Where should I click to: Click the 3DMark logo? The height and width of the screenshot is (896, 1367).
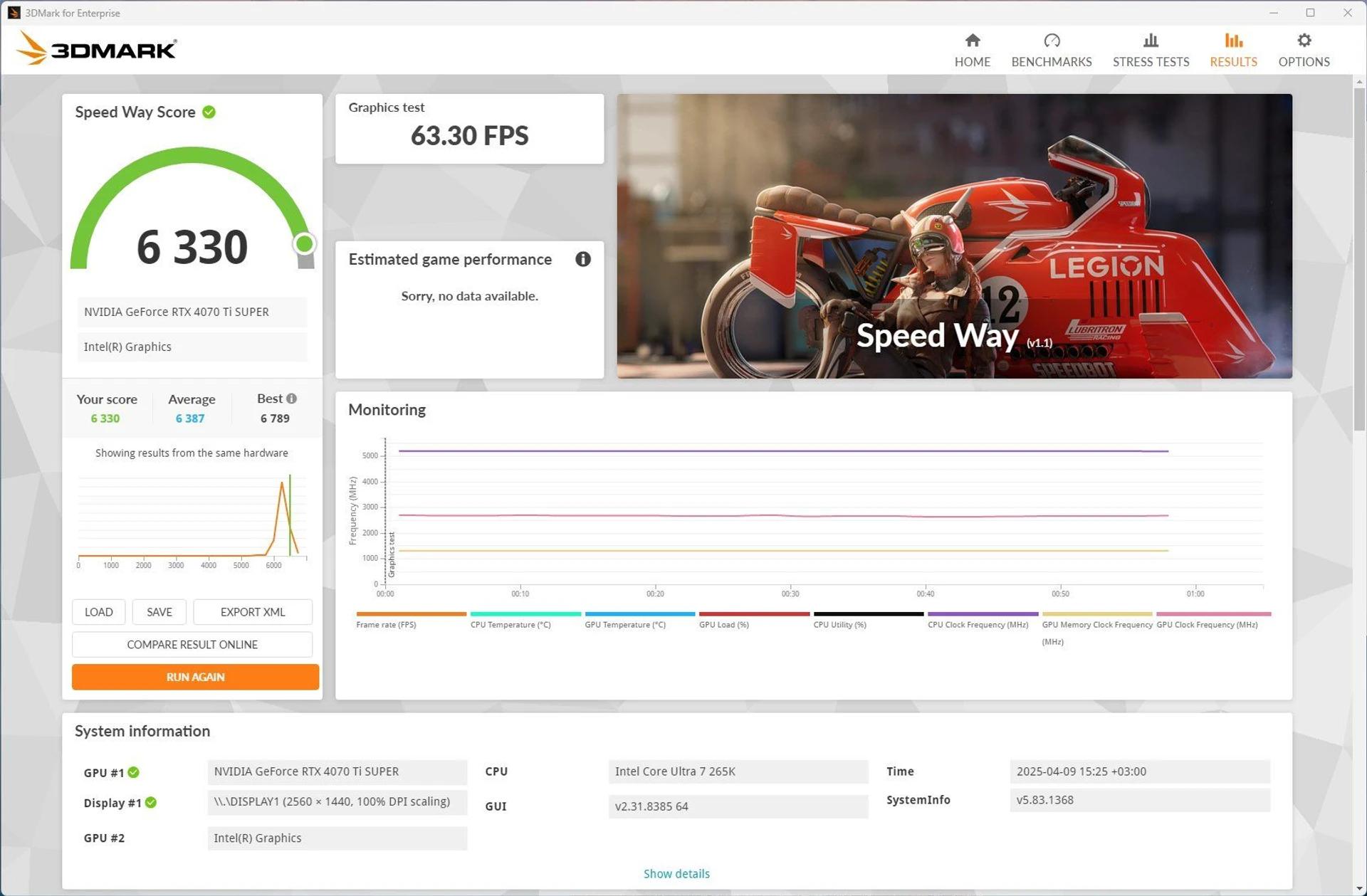coord(97,49)
